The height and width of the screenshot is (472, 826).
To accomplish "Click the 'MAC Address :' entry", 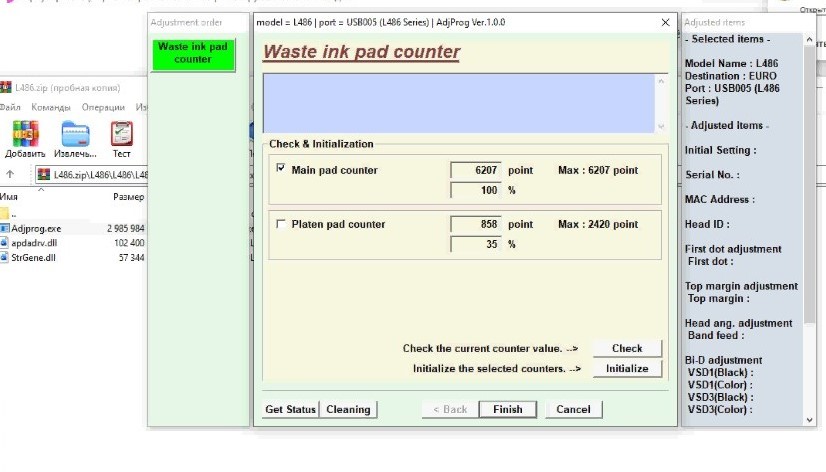I will [x=720, y=200].
